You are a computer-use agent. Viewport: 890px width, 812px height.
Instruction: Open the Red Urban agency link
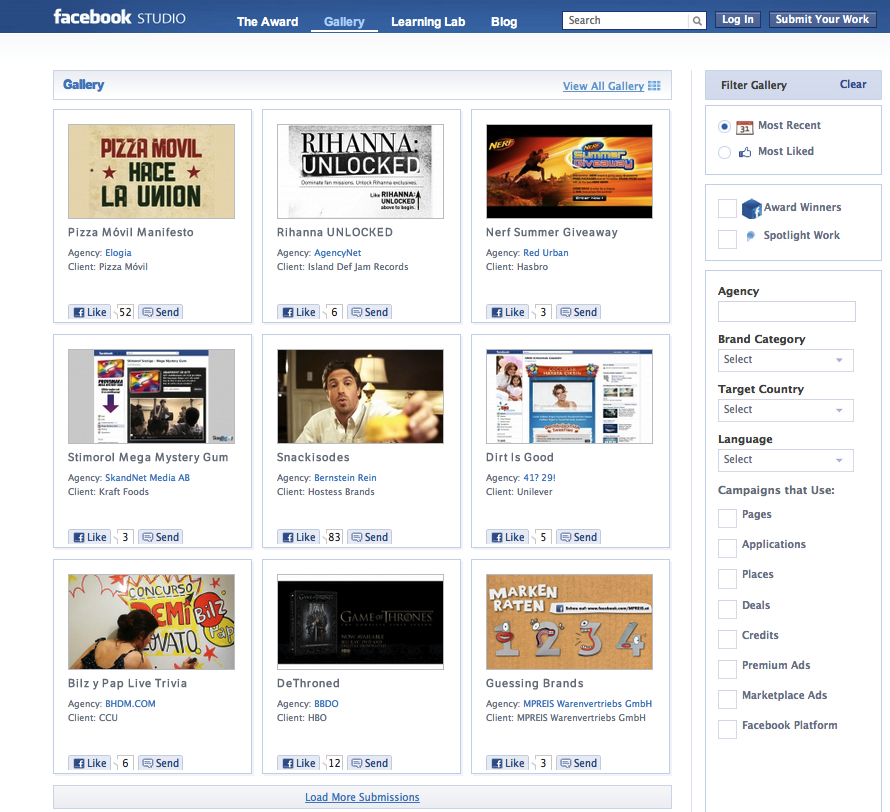click(x=545, y=253)
